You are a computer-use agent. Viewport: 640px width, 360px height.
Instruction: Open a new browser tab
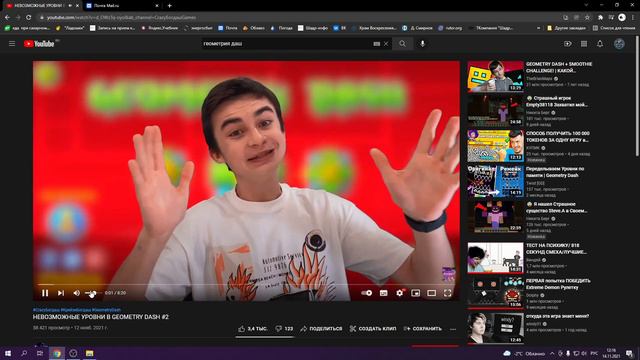coord(169,6)
